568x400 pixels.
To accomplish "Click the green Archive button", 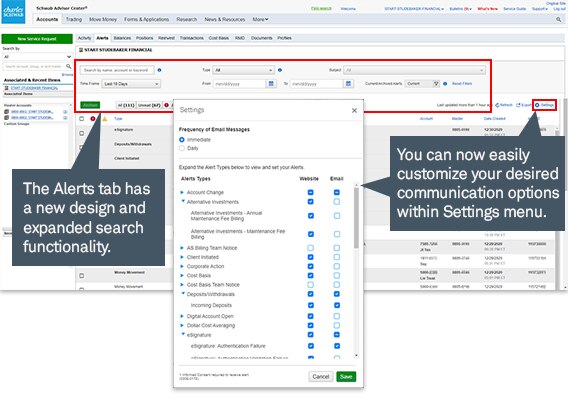I will coord(90,105).
